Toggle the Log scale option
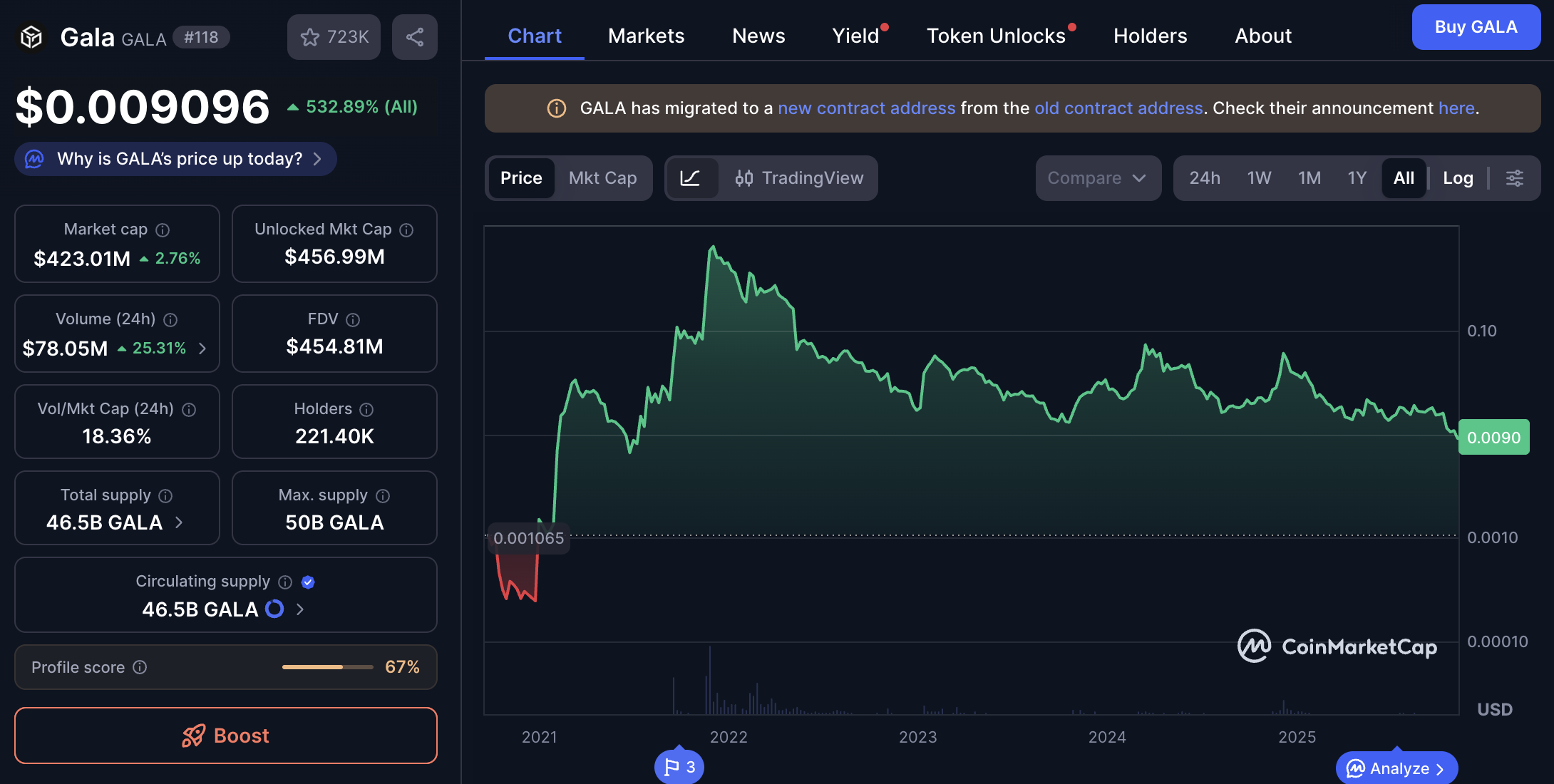1554x784 pixels. coord(1458,178)
